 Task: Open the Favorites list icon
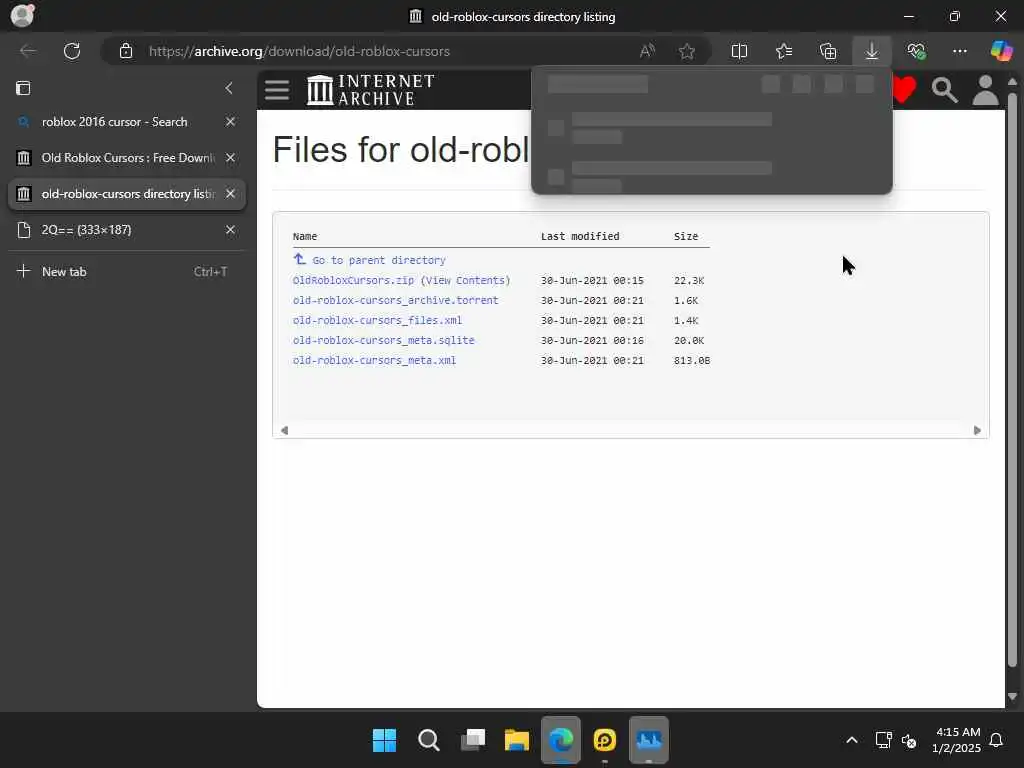click(x=784, y=51)
